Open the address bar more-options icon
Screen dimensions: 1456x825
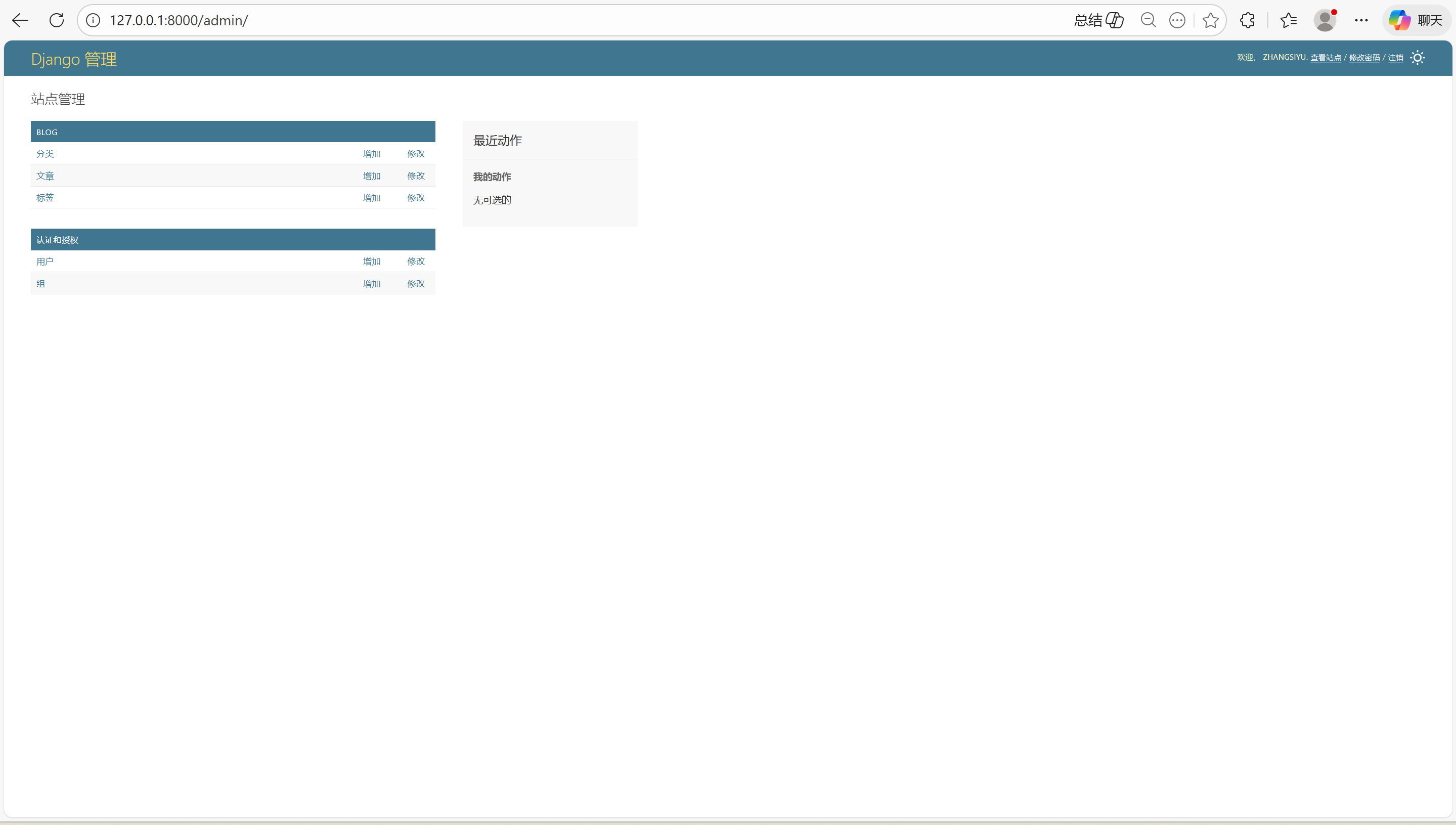coord(1177,20)
